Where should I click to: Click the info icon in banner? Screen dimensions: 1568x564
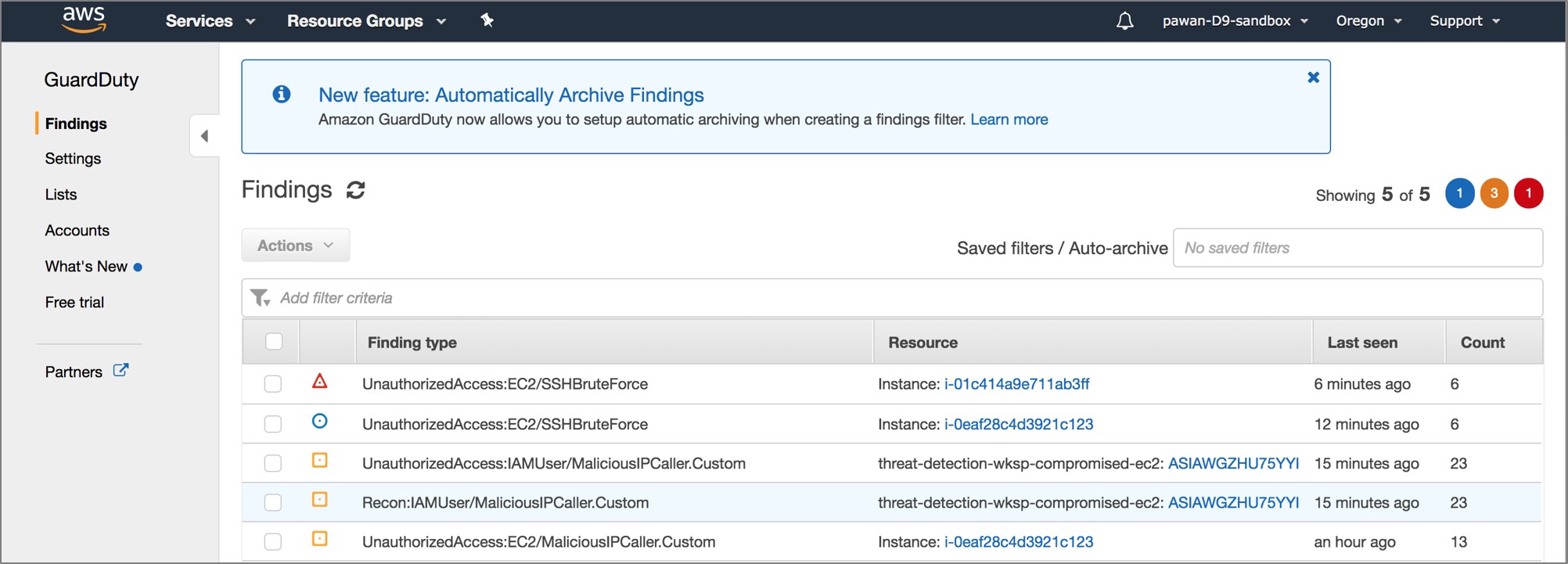(282, 95)
